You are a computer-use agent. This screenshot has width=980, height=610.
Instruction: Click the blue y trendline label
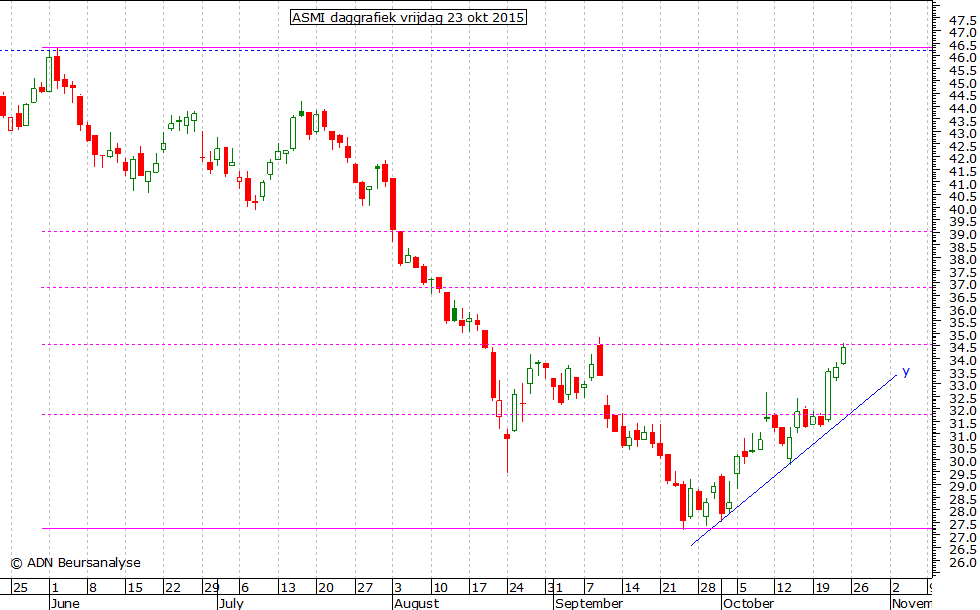[x=906, y=372]
